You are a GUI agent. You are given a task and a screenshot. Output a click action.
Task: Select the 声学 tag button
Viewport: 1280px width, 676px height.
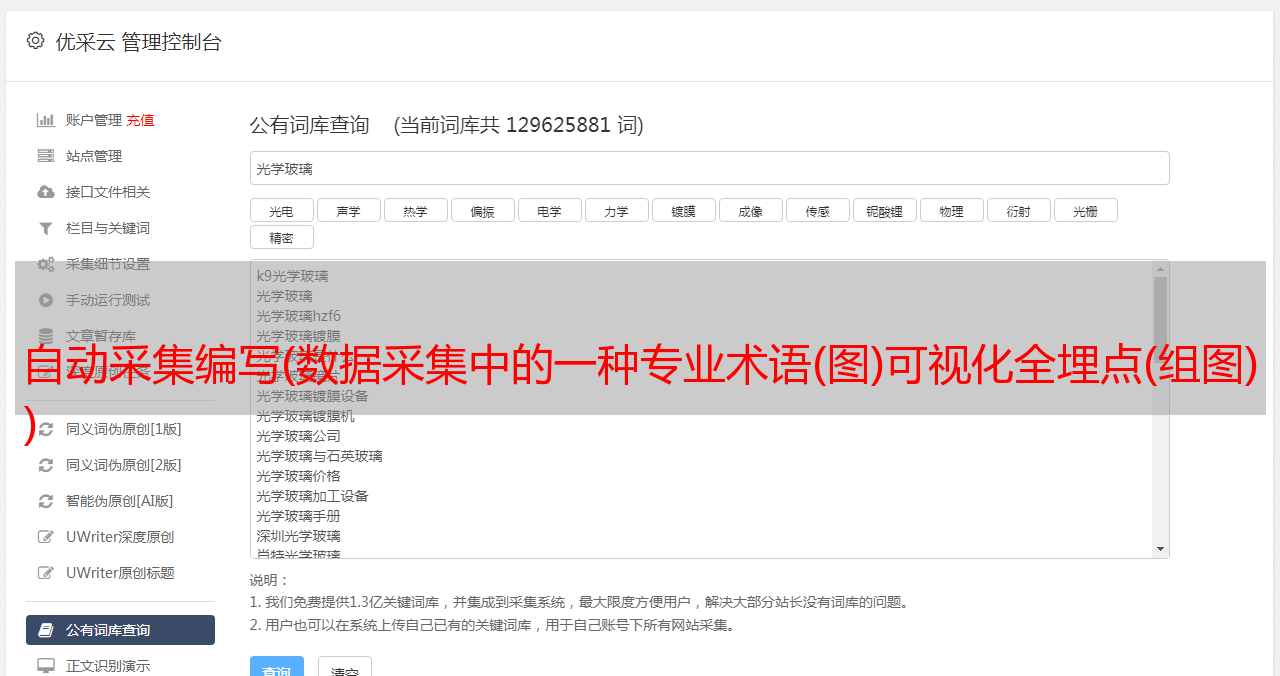click(348, 210)
